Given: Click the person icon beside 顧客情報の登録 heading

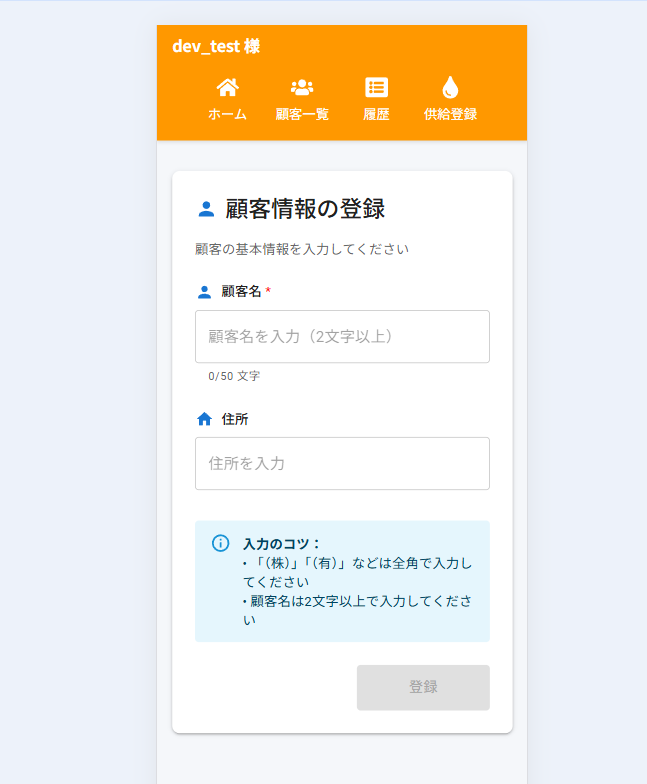Looking at the screenshot, I should (206, 209).
